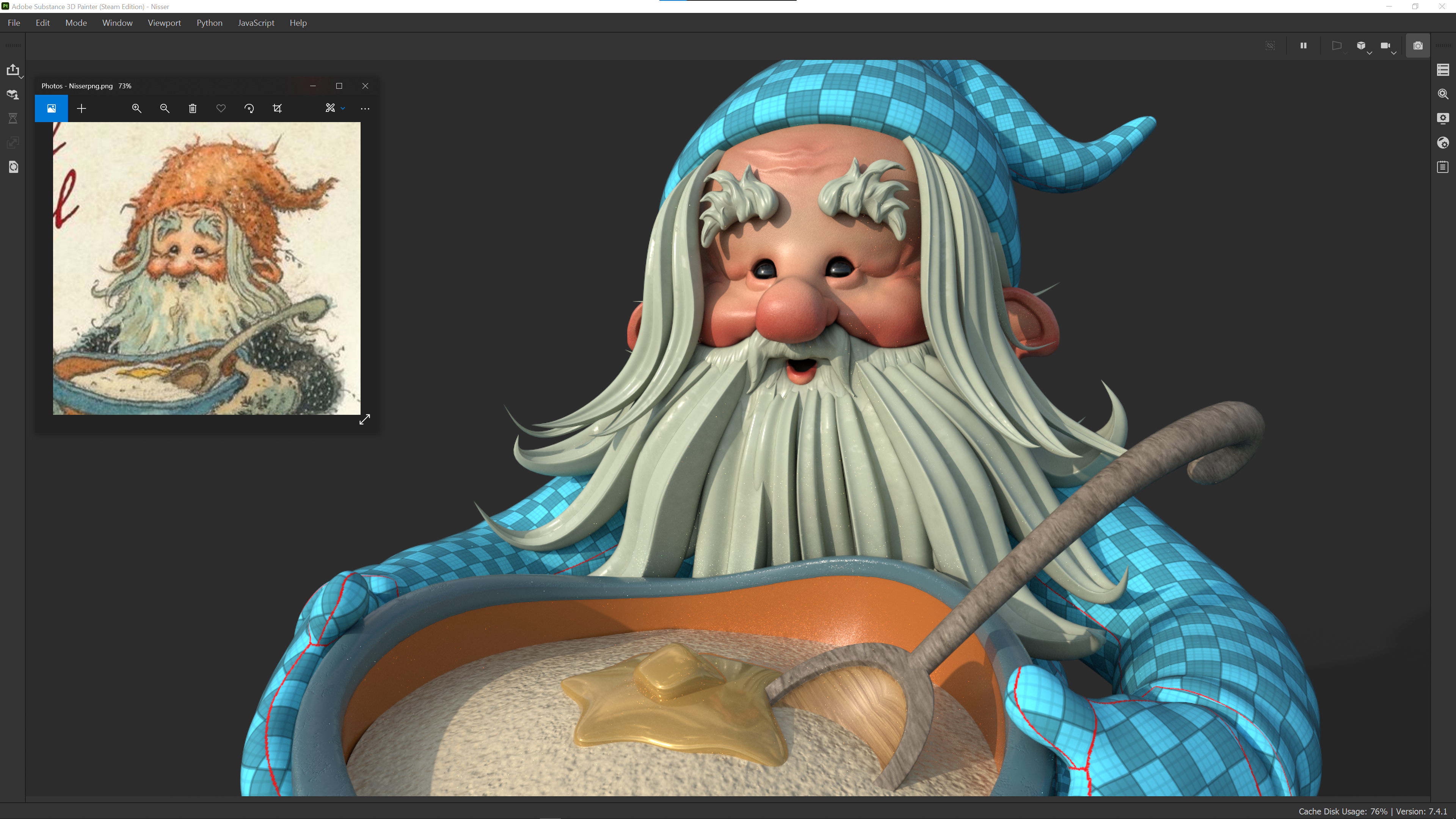Pause the engine computations

tap(1304, 46)
